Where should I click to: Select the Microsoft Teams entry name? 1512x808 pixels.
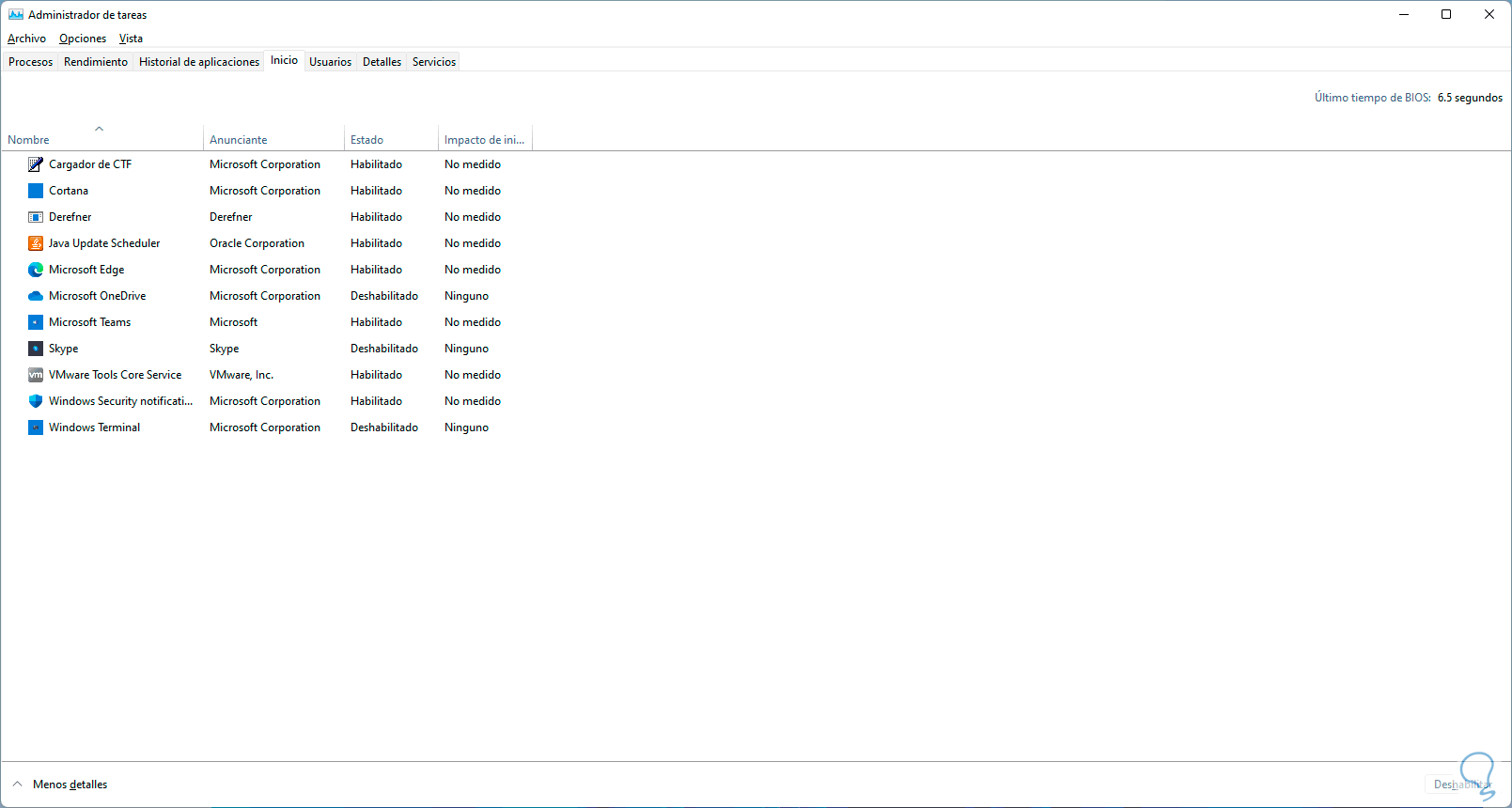point(90,322)
